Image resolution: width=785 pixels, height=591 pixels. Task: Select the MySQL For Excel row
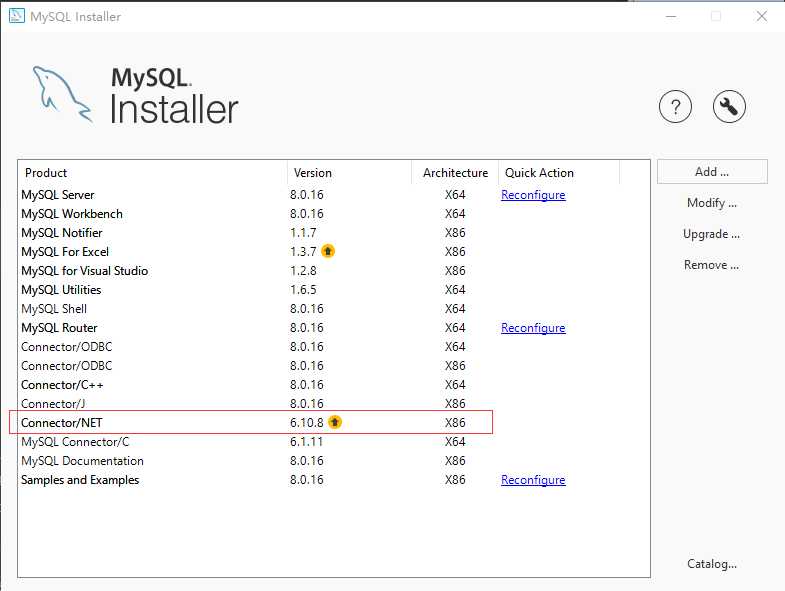point(334,252)
